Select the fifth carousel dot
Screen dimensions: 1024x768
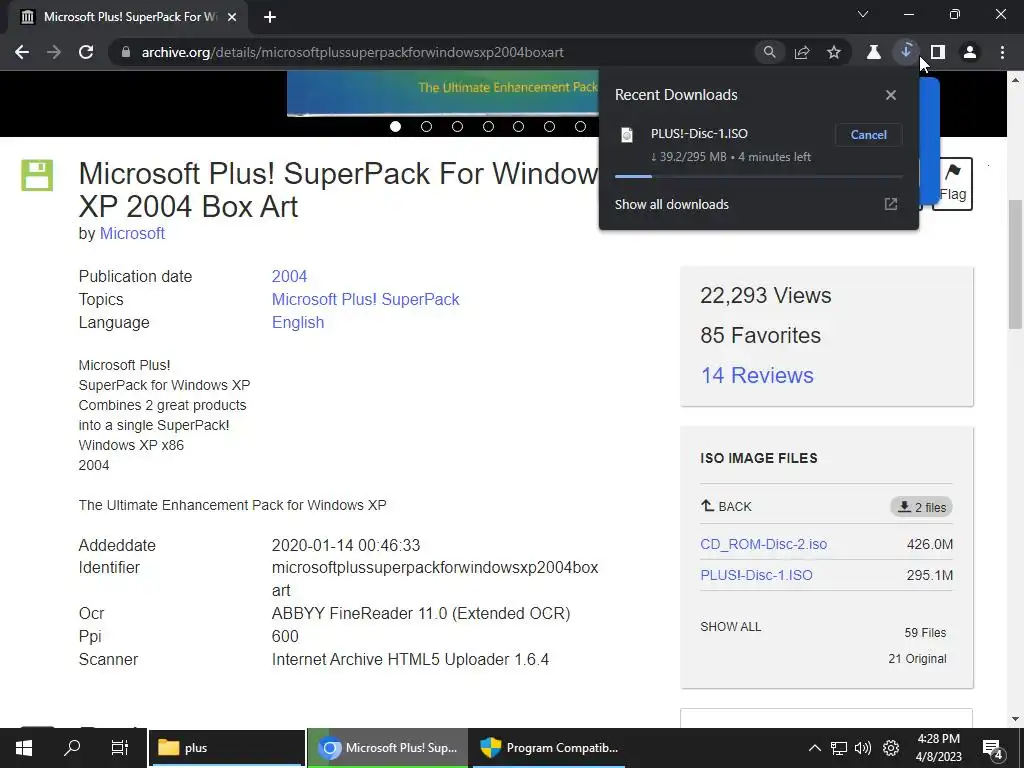click(519, 127)
